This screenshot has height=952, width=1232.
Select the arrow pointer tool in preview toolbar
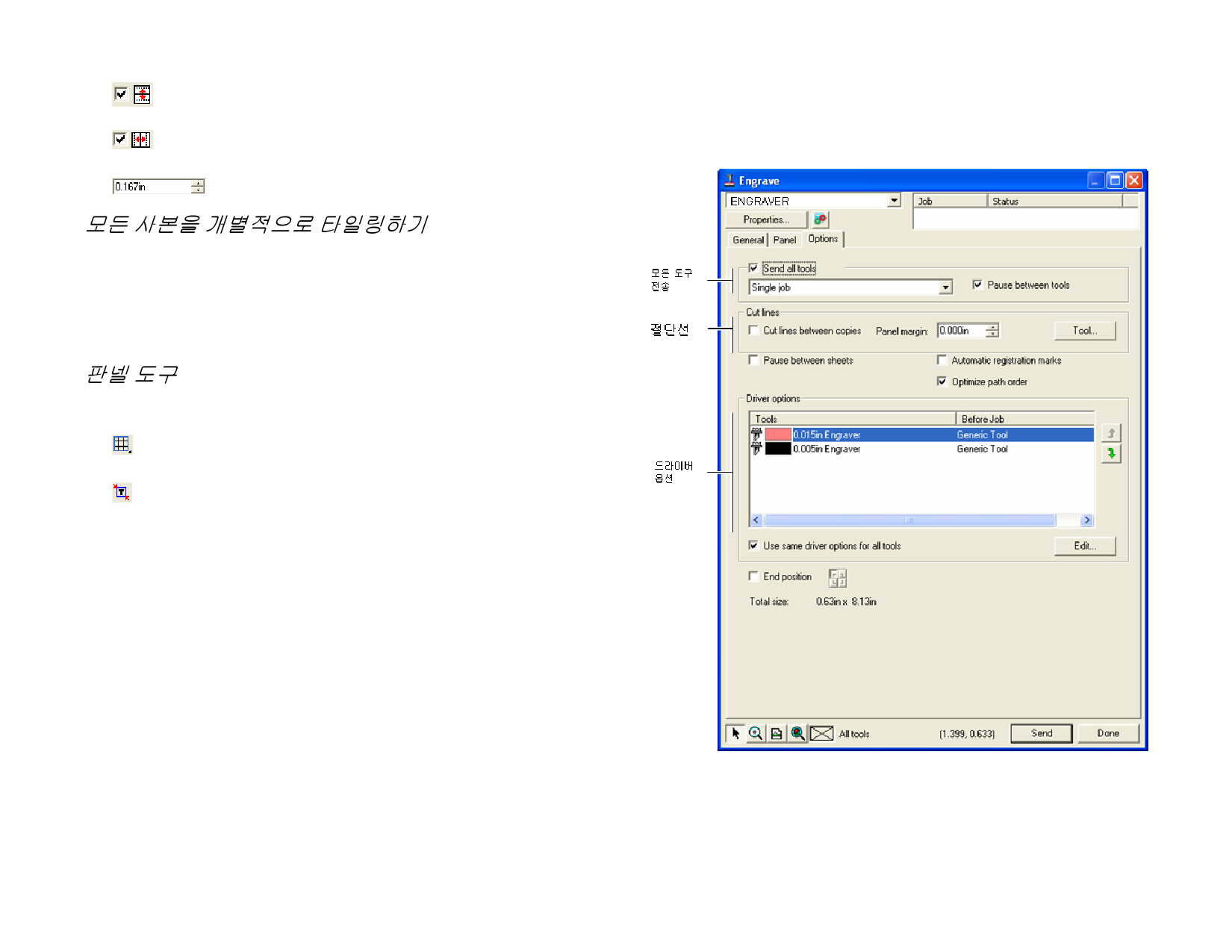735,733
